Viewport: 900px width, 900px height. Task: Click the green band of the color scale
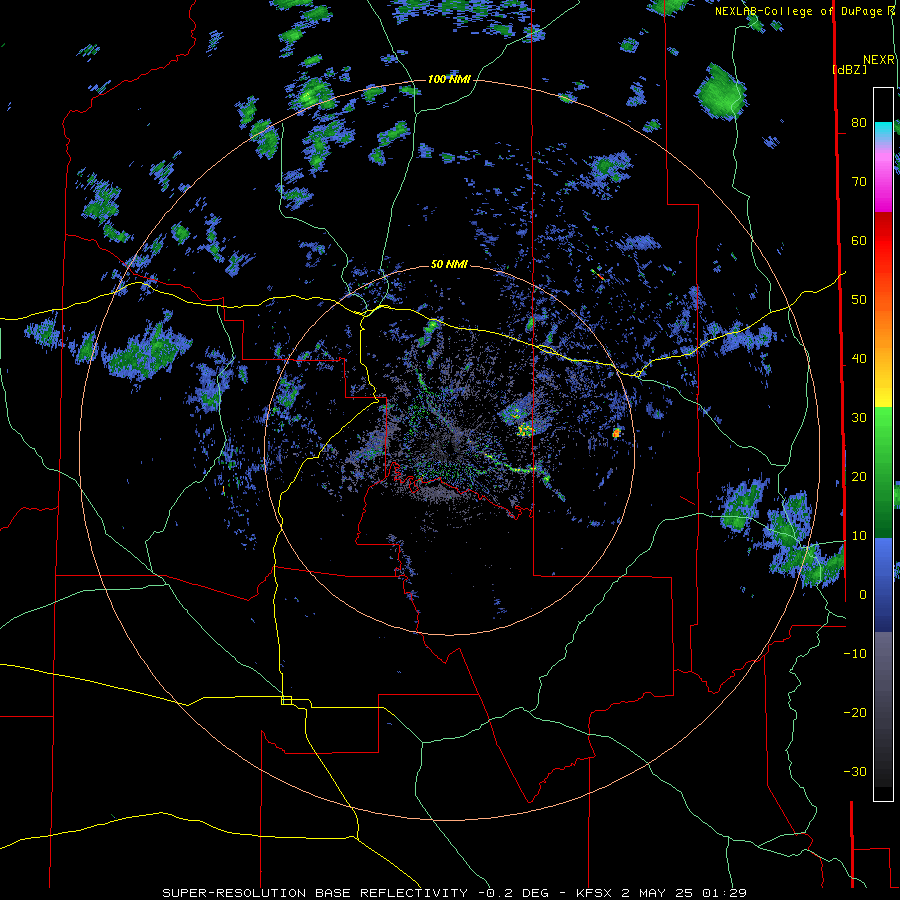point(883,472)
